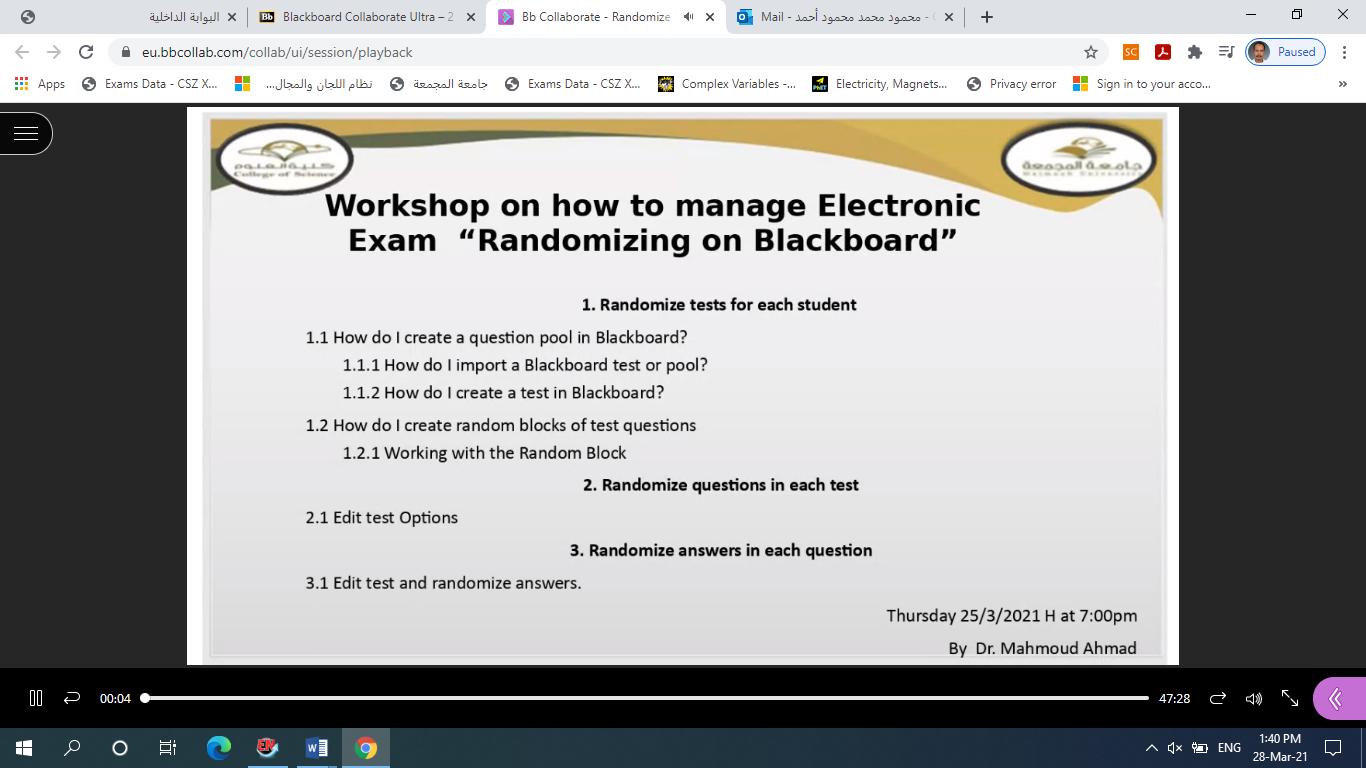Viewport: 1366px width, 768px height.
Task: Open the playback volume control
Action: tap(1254, 698)
